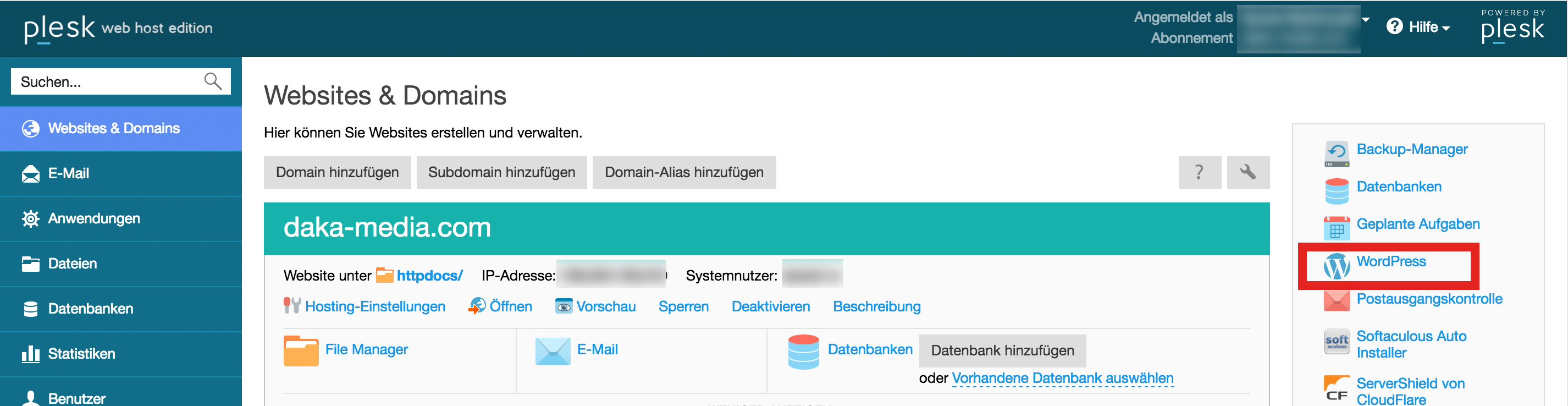Click the Öffnen globe arrow icon

pyautogui.click(x=477, y=305)
